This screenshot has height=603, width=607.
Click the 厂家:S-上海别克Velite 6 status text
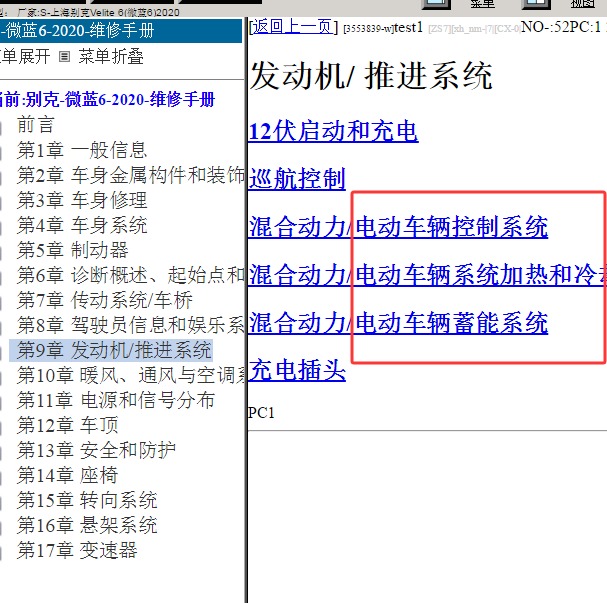[x=98, y=12]
